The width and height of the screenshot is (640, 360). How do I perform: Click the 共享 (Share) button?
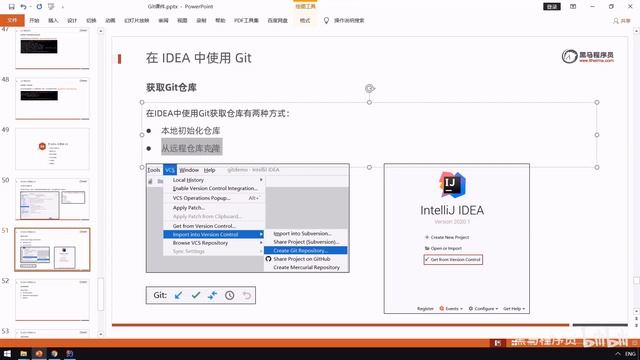tap(622, 20)
